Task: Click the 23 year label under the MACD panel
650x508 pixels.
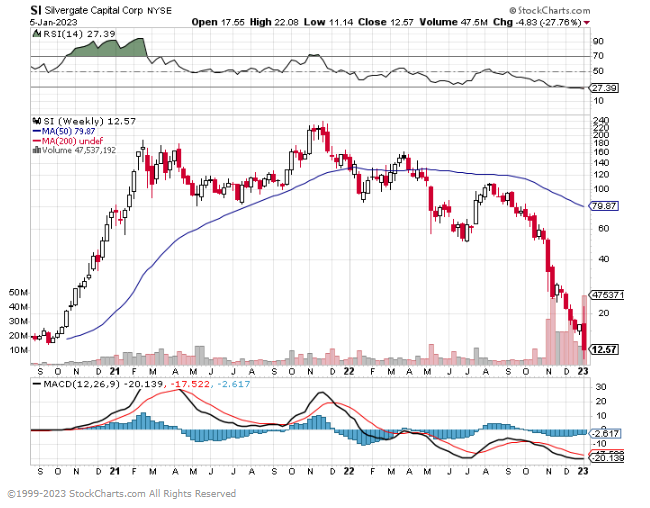Action: click(583, 472)
